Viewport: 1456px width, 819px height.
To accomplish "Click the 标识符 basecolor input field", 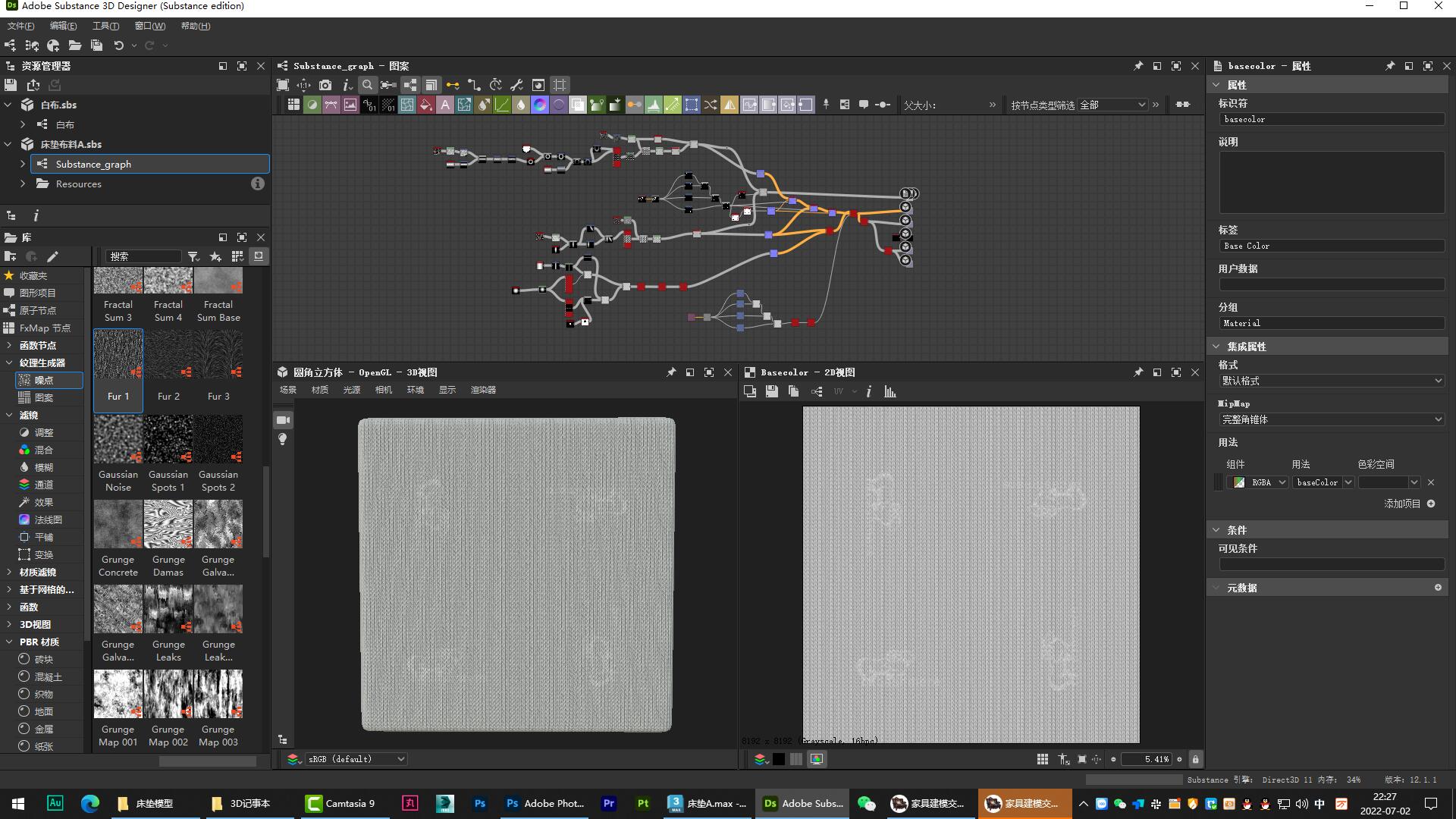I will click(x=1331, y=119).
